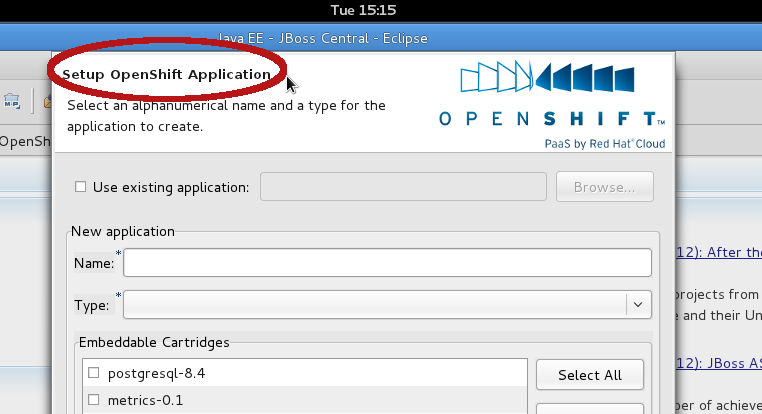
Task: Select the existing application text field
Action: point(403,187)
